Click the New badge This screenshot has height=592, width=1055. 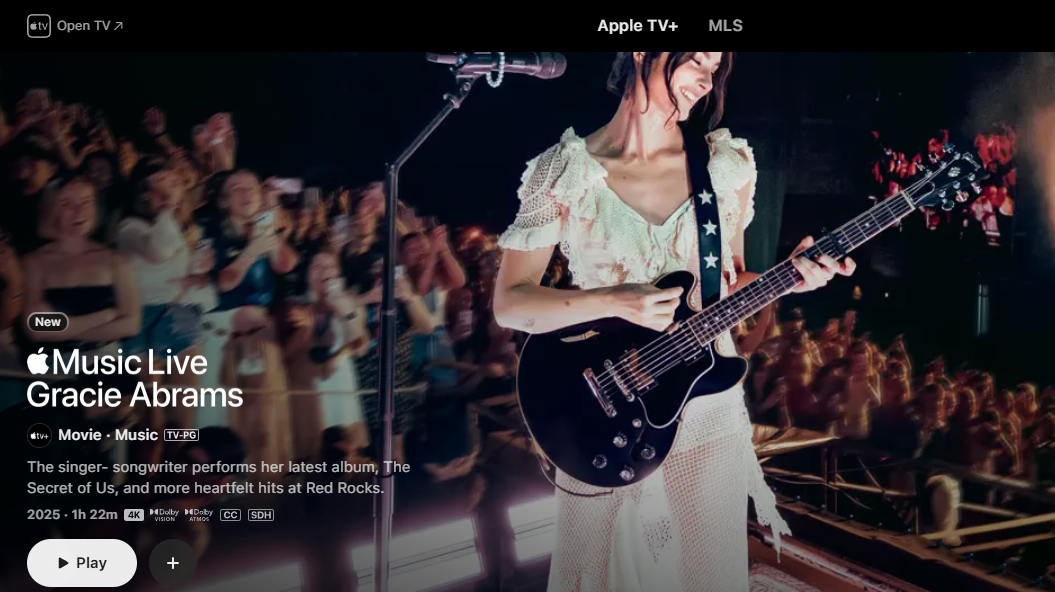(48, 322)
